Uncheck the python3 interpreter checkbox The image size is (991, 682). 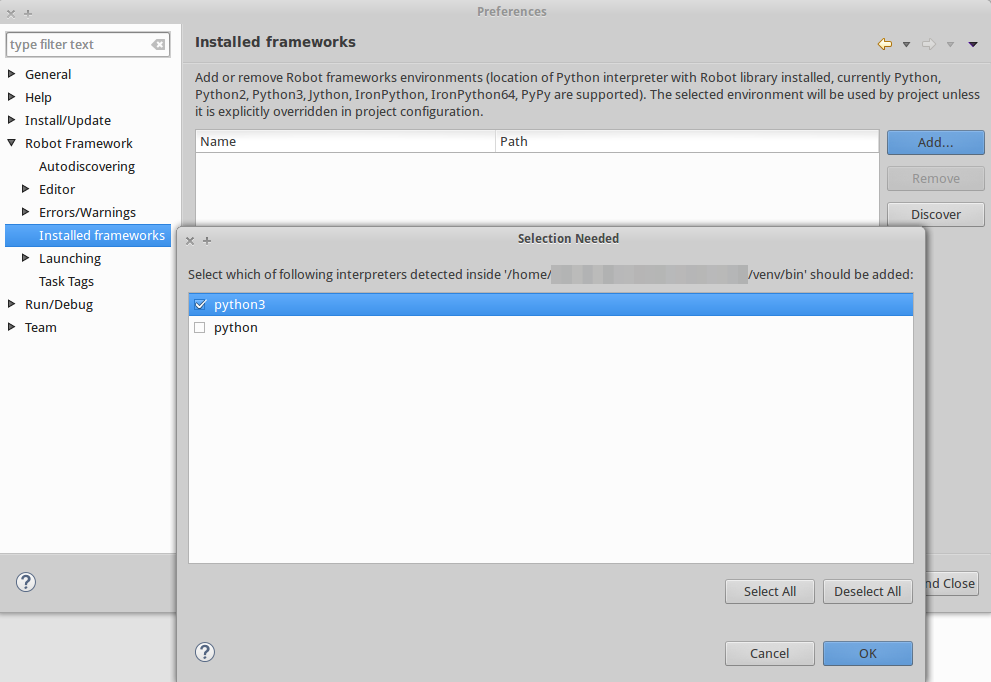[201, 305]
